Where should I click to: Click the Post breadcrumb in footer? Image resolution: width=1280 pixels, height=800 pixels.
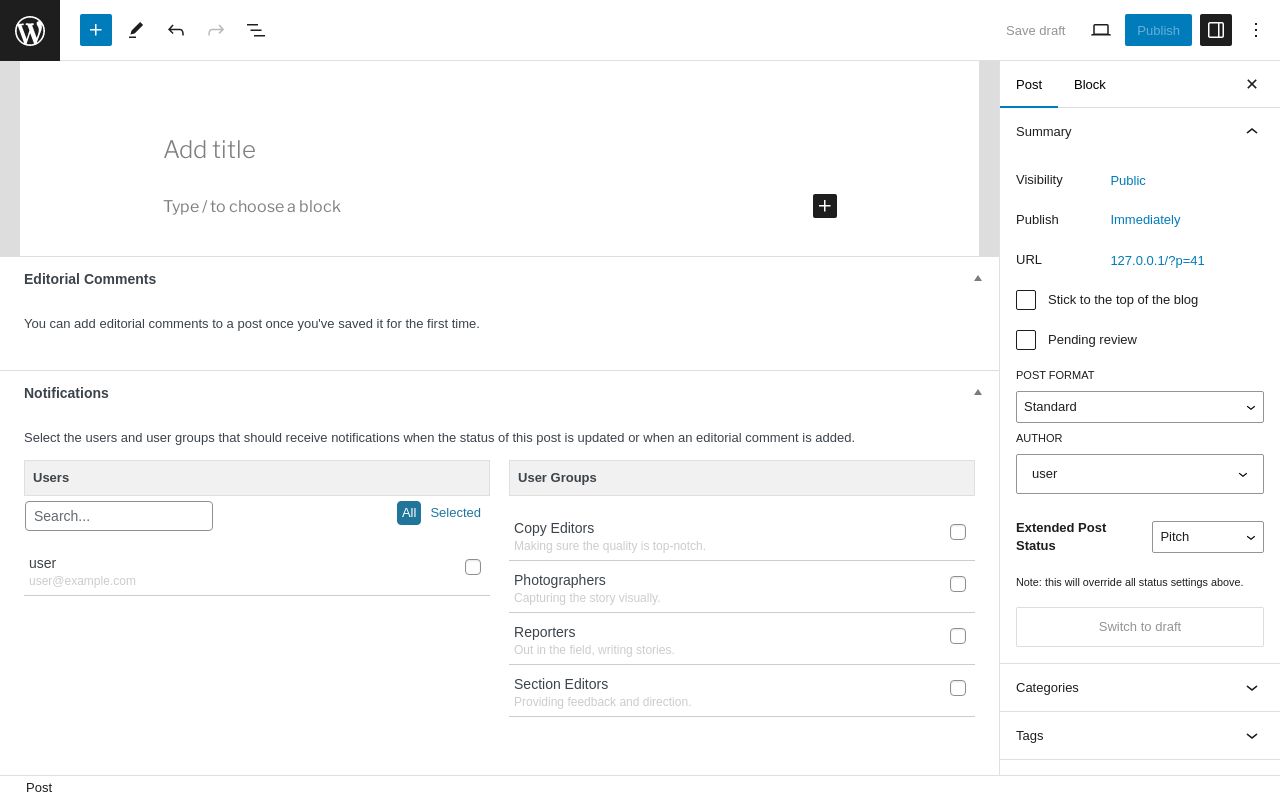click(39, 788)
